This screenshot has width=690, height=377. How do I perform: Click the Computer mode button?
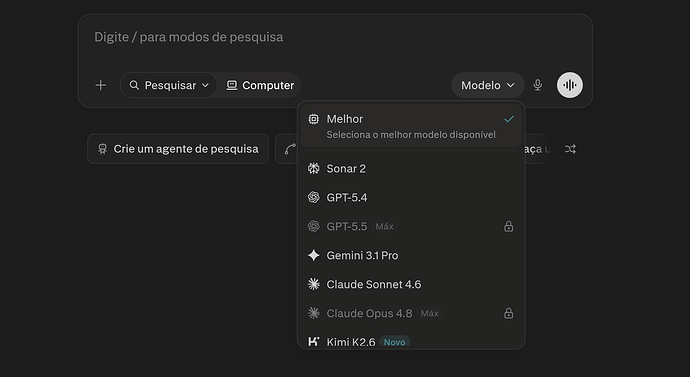[x=260, y=85]
